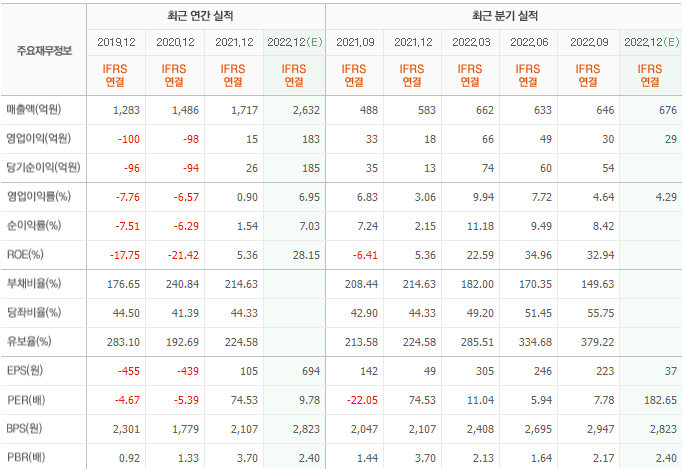The height and width of the screenshot is (469, 686).
Task: Click revenue value 1,486
Action: [x=186, y=110]
